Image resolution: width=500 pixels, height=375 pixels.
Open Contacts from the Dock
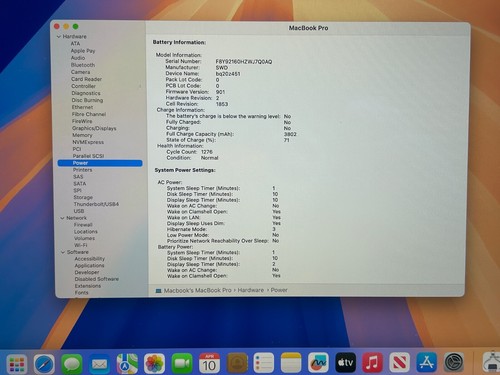(x=237, y=364)
